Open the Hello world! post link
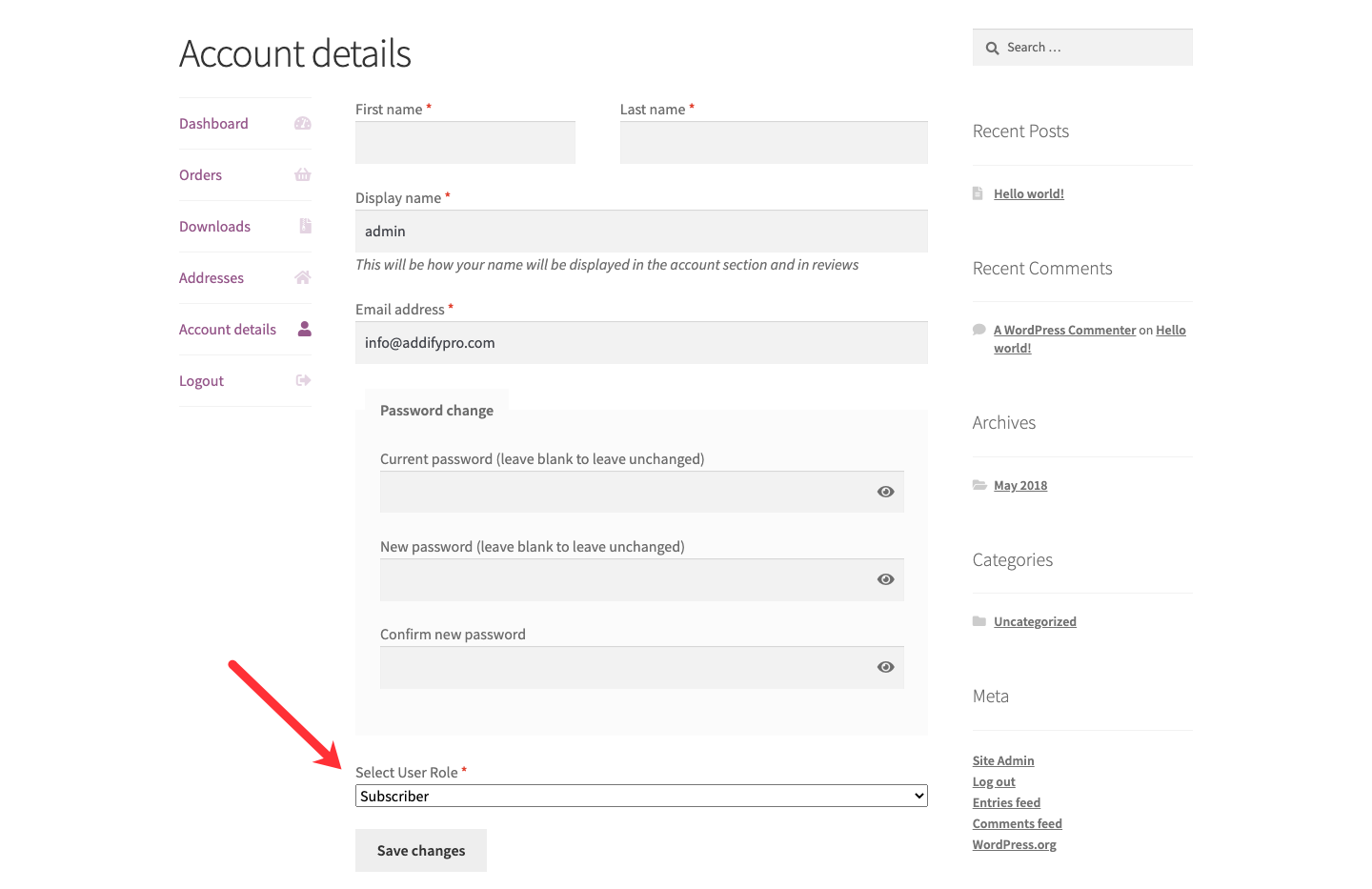Viewport: 1372px width, 889px height. [x=1028, y=193]
